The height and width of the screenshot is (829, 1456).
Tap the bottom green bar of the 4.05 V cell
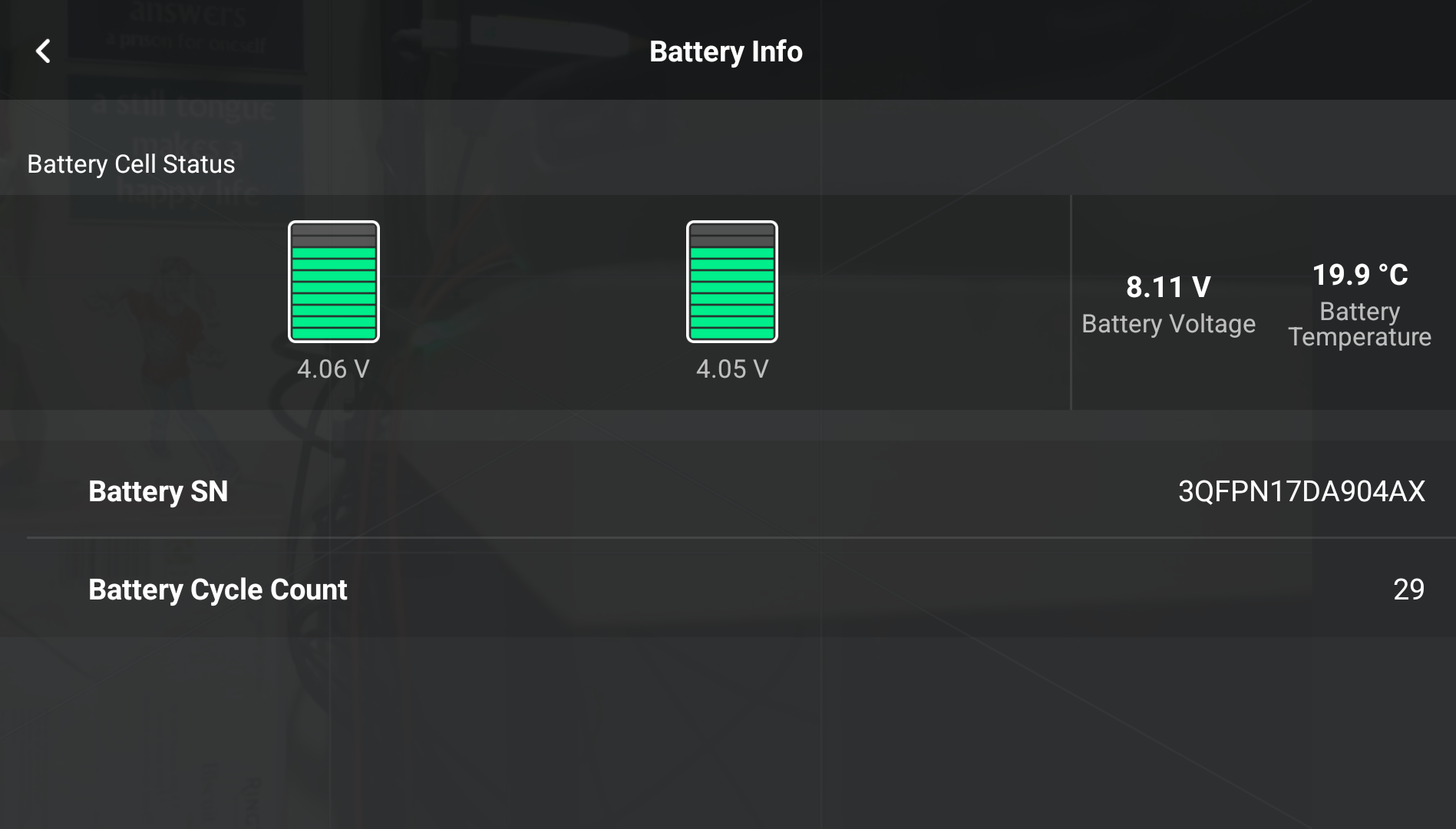tap(731, 333)
